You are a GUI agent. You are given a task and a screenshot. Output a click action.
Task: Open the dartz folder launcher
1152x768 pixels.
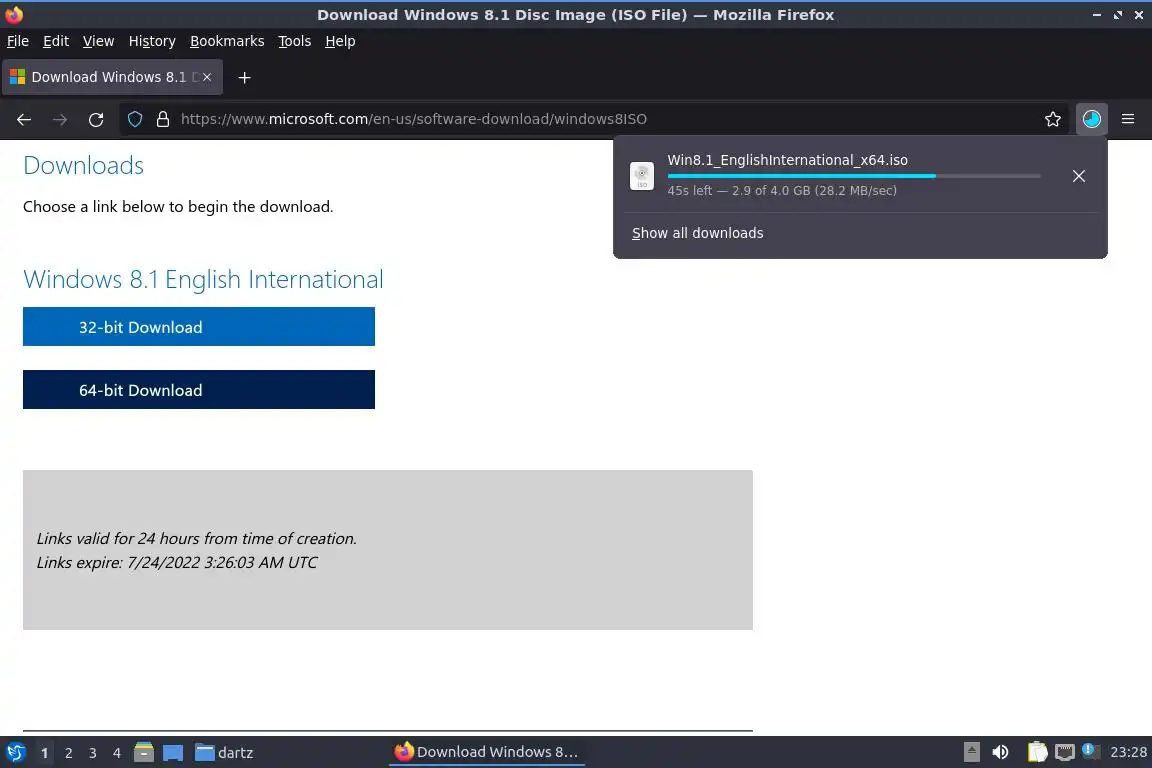[x=224, y=753]
